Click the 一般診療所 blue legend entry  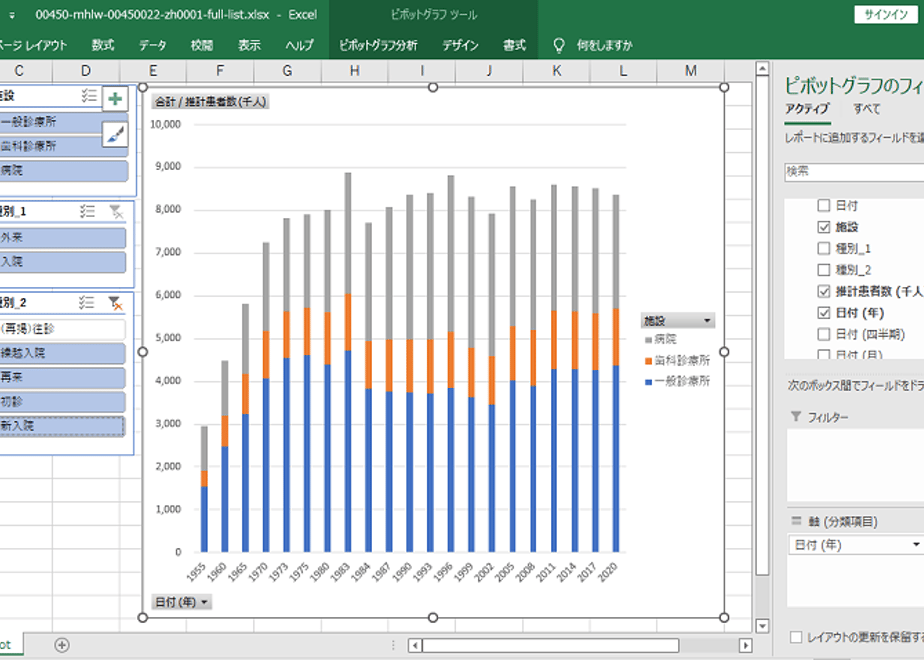678,381
